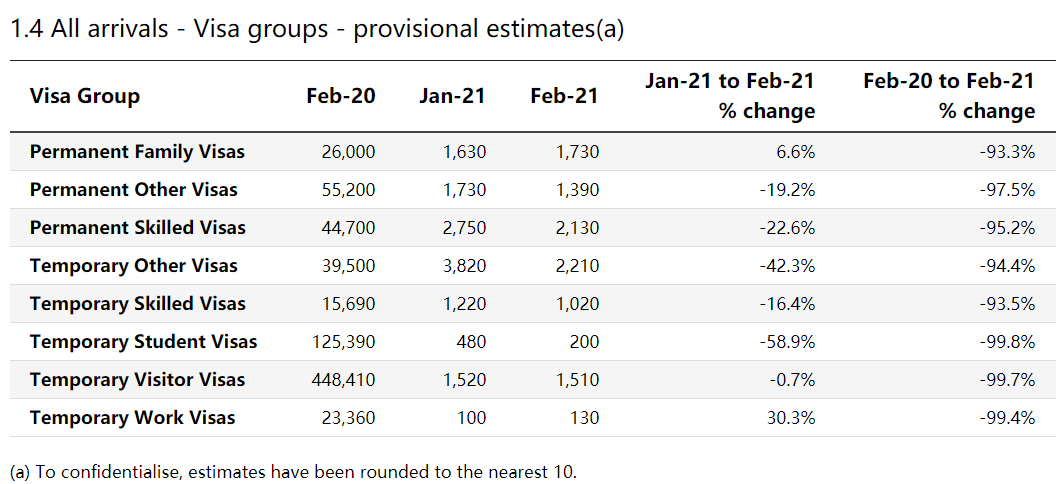Click the Feb-21 column header
This screenshot has height=484, width=1062.
tap(564, 96)
